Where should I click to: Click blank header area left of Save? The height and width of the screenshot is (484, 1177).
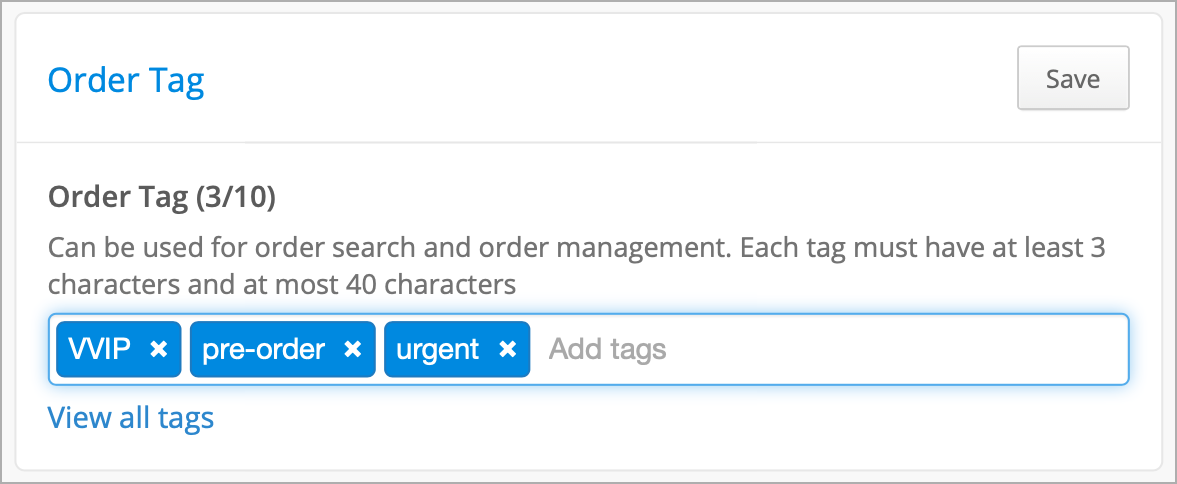click(x=601, y=78)
